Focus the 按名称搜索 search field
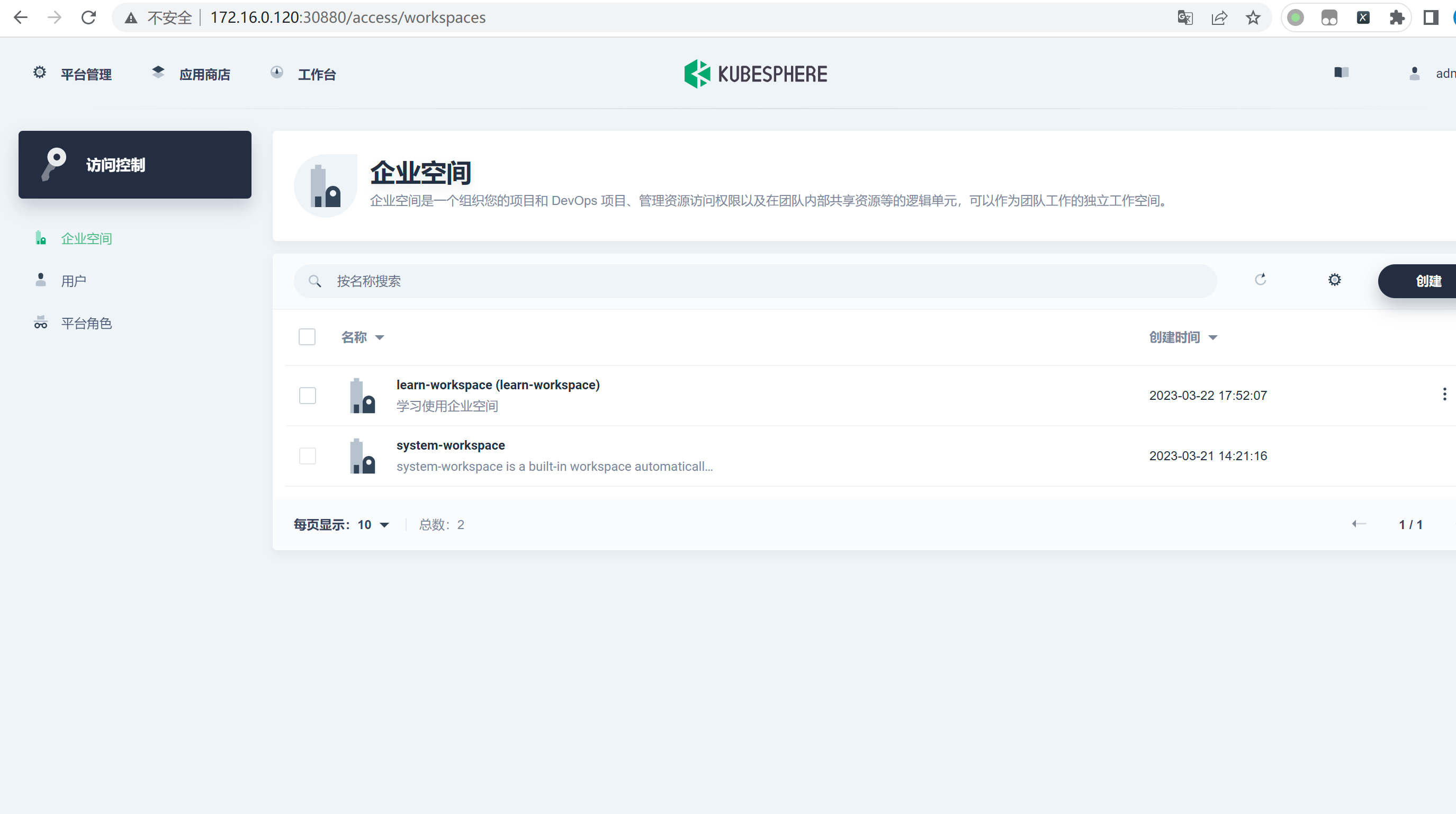Image resolution: width=1456 pixels, height=814 pixels. click(x=755, y=281)
